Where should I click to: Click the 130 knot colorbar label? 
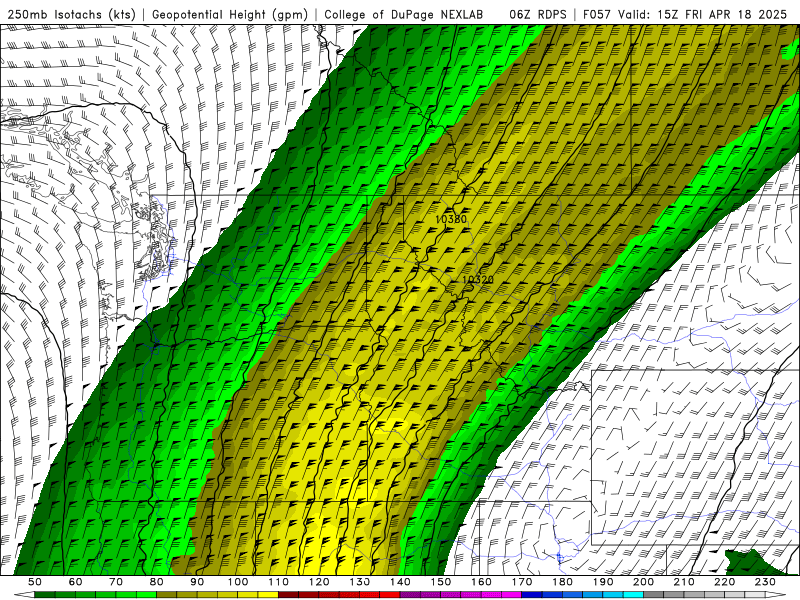point(360,582)
